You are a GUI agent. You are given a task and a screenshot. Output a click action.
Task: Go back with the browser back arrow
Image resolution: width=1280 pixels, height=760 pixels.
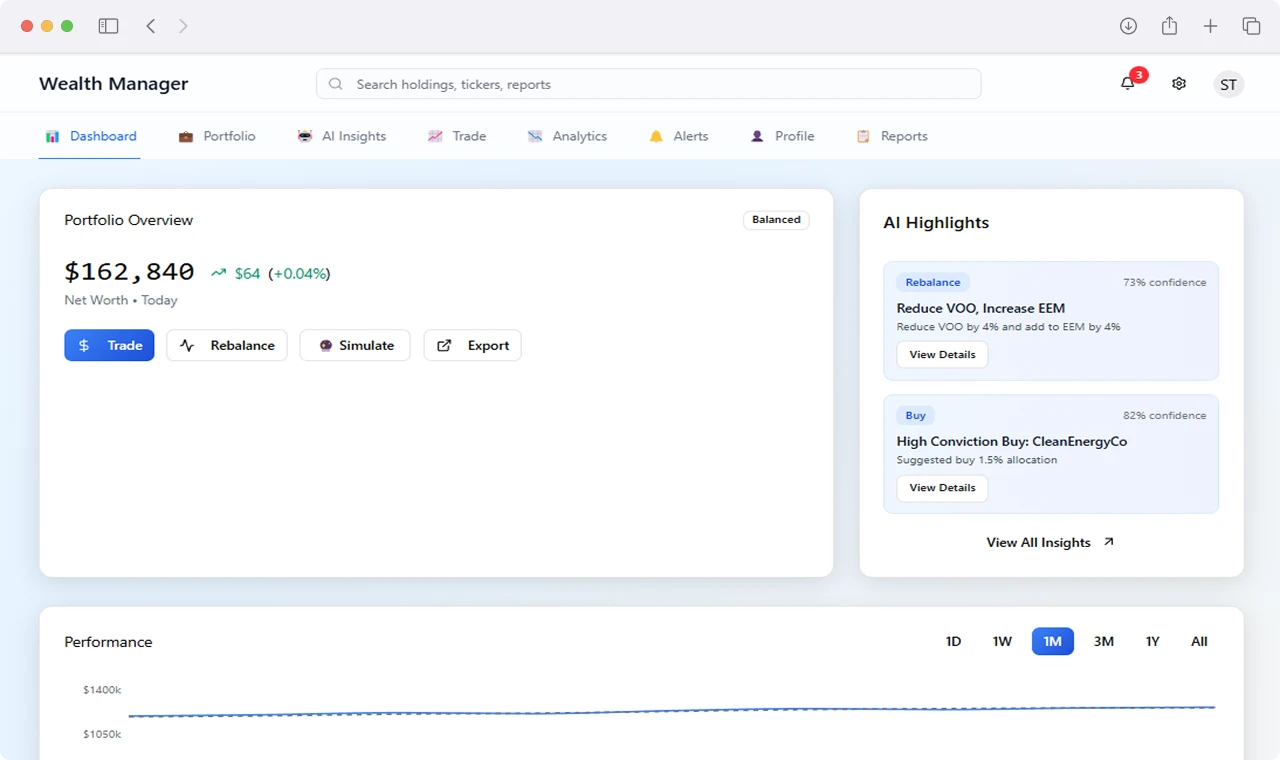pos(151,26)
